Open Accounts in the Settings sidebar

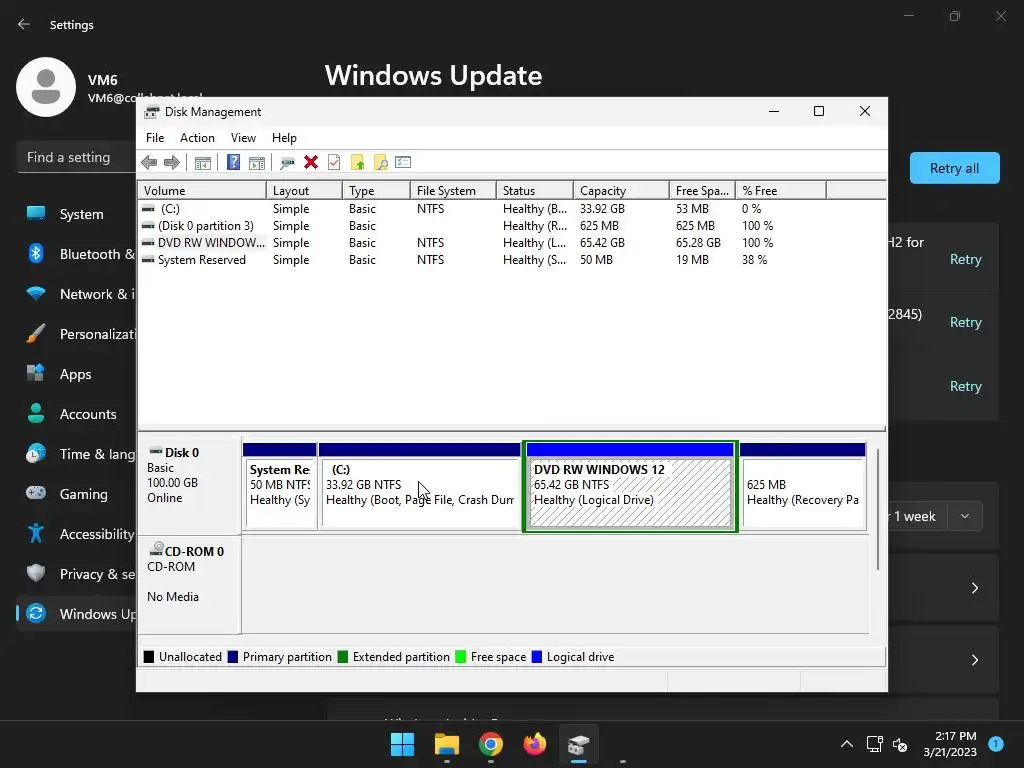[x=76, y=414]
